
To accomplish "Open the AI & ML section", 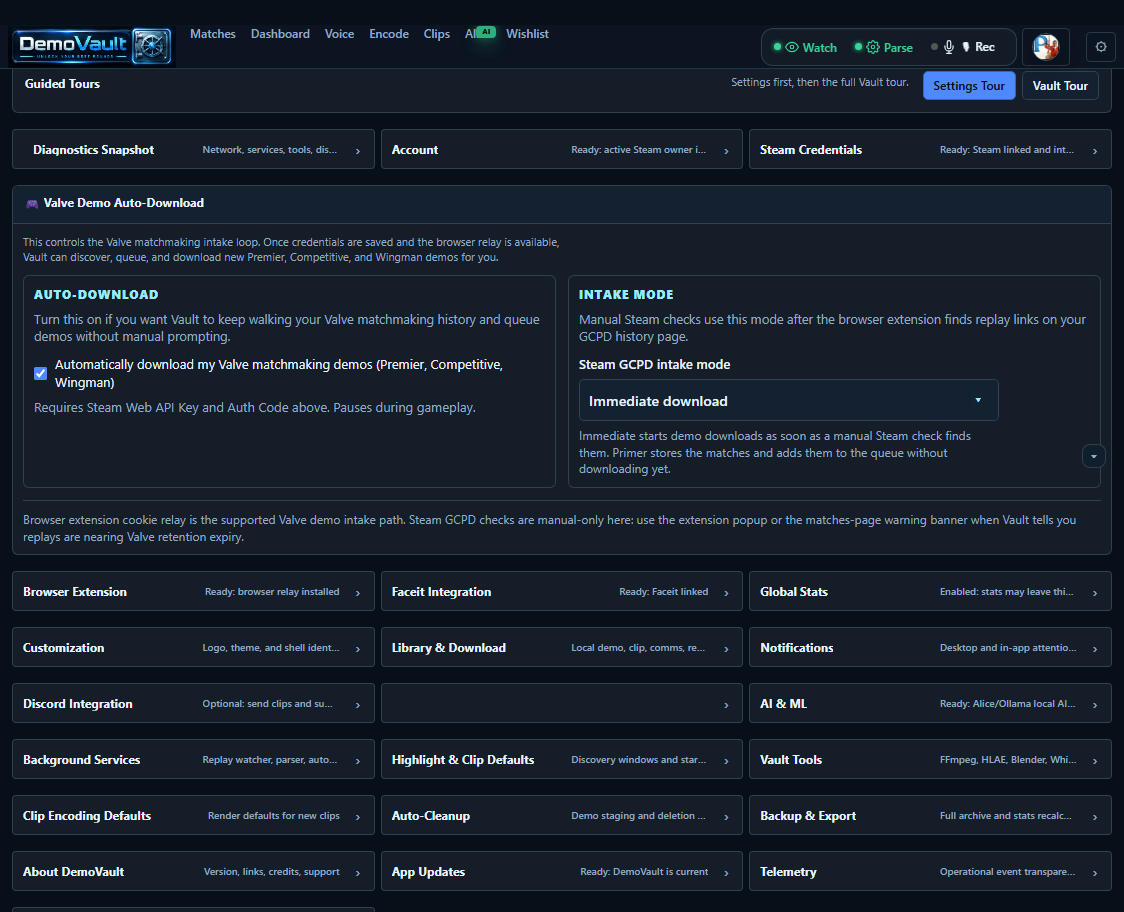I will click(930, 703).
